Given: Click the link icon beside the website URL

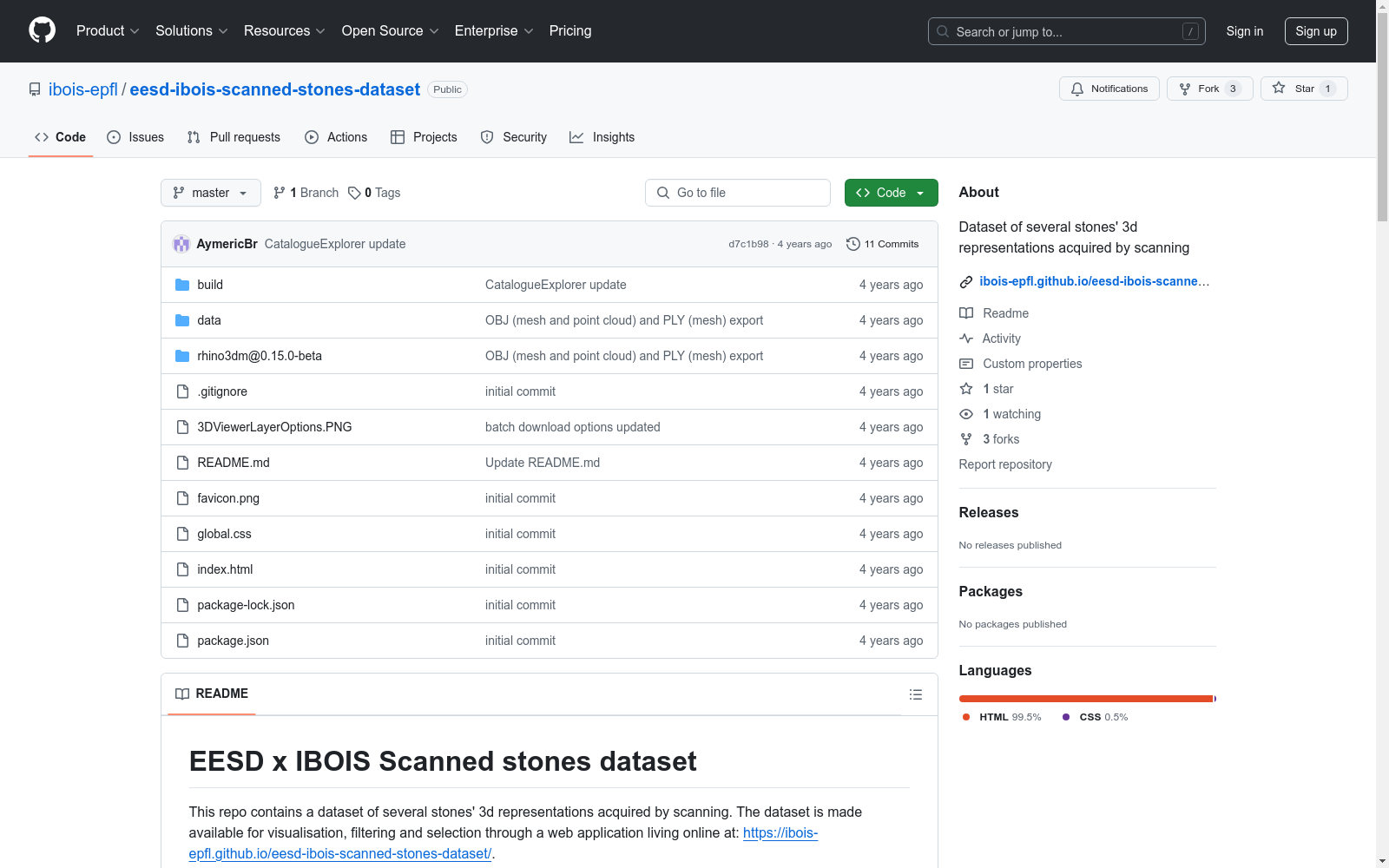Looking at the screenshot, I should [x=966, y=282].
